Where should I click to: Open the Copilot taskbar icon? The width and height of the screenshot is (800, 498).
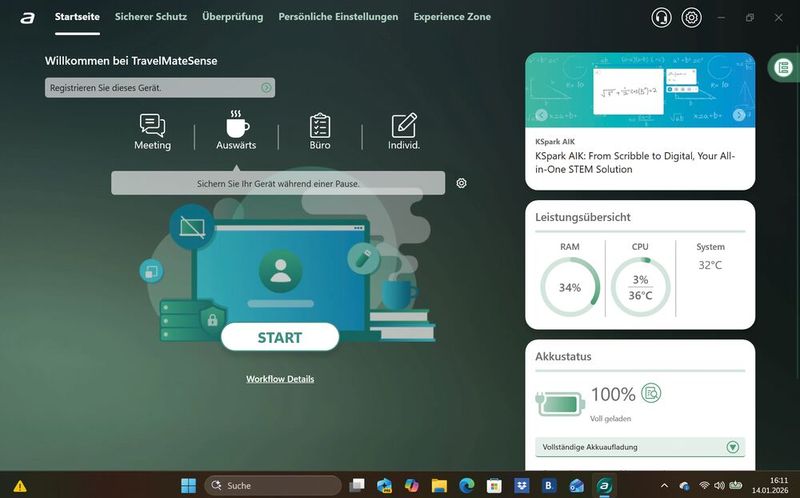411,486
